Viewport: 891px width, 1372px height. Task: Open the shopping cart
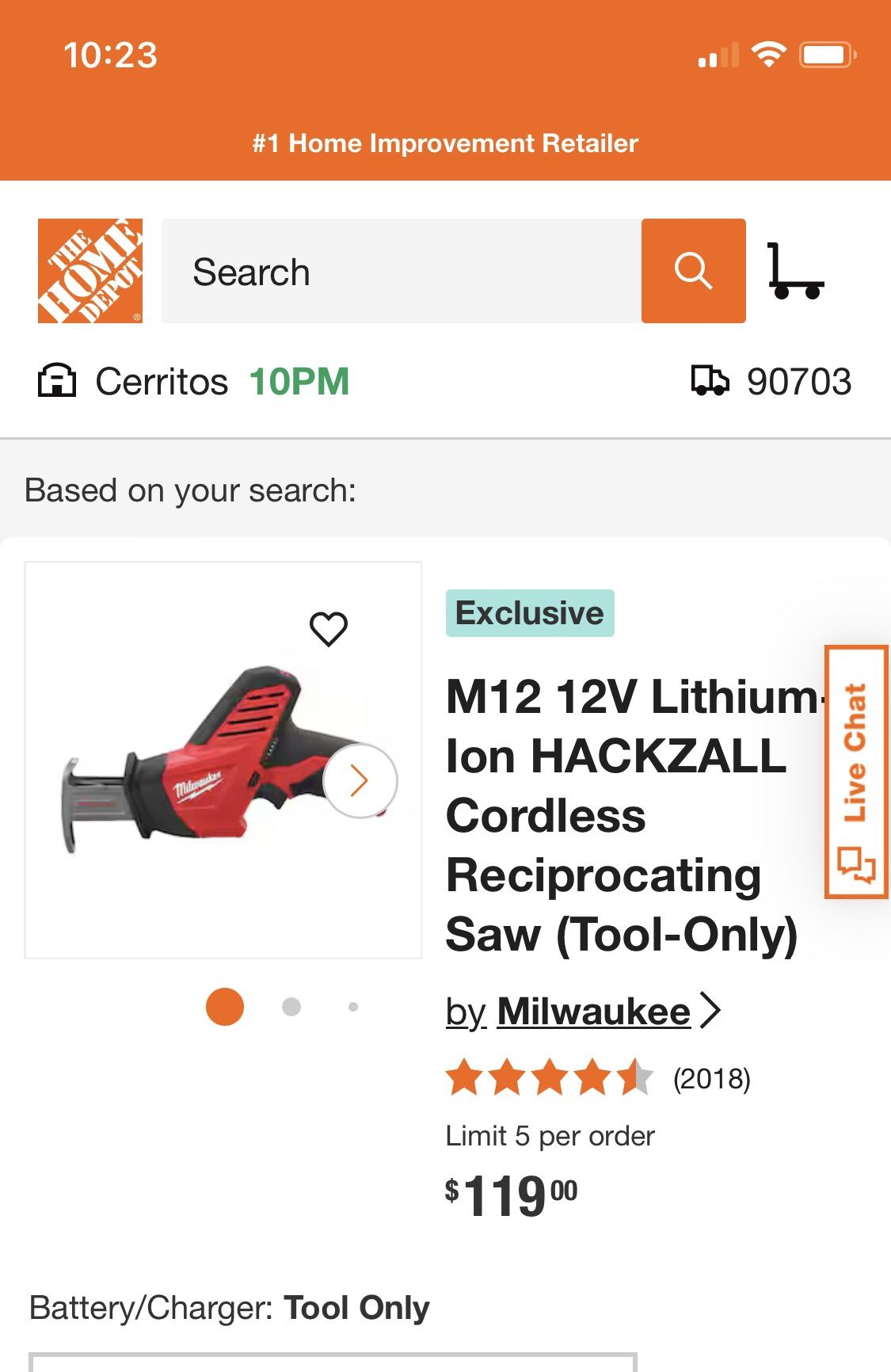click(x=795, y=271)
